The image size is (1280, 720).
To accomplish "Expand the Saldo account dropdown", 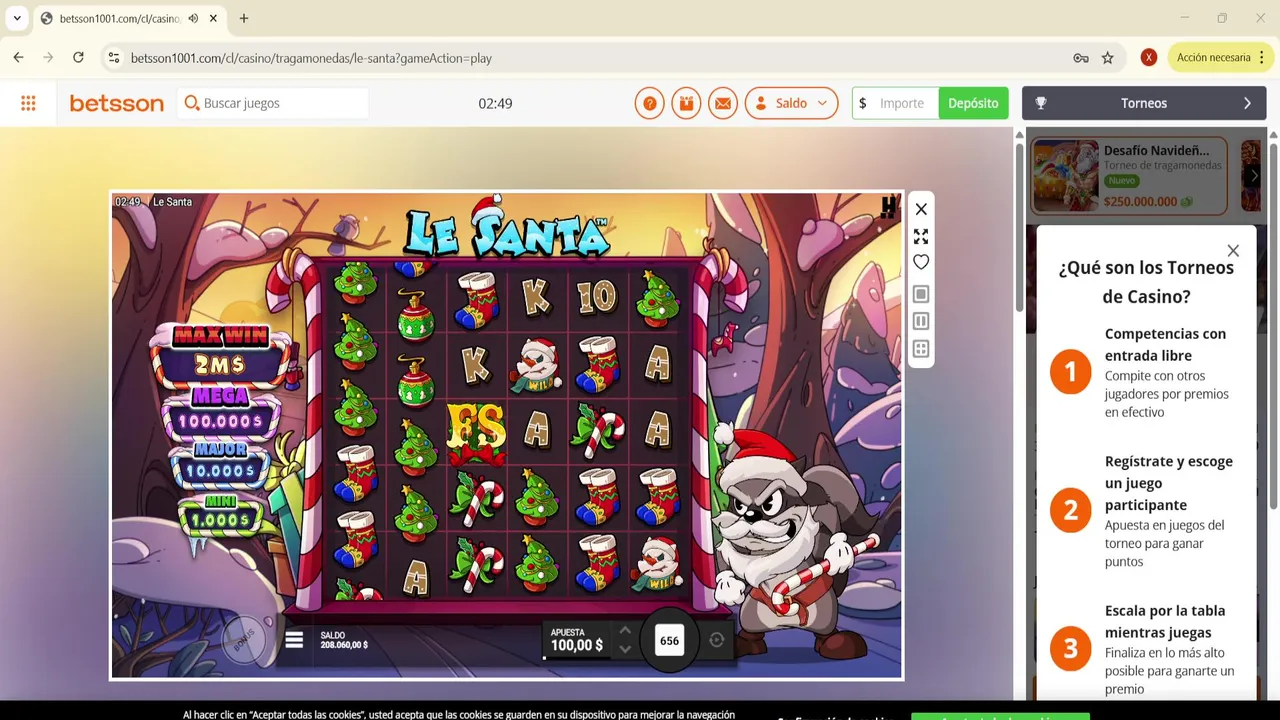I will point(791,103).
